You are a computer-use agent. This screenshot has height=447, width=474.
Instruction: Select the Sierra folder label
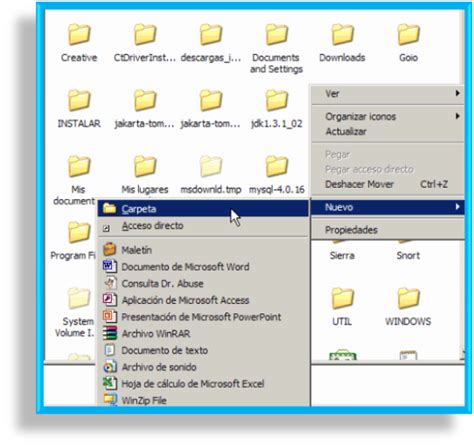[x=342, y=256]
